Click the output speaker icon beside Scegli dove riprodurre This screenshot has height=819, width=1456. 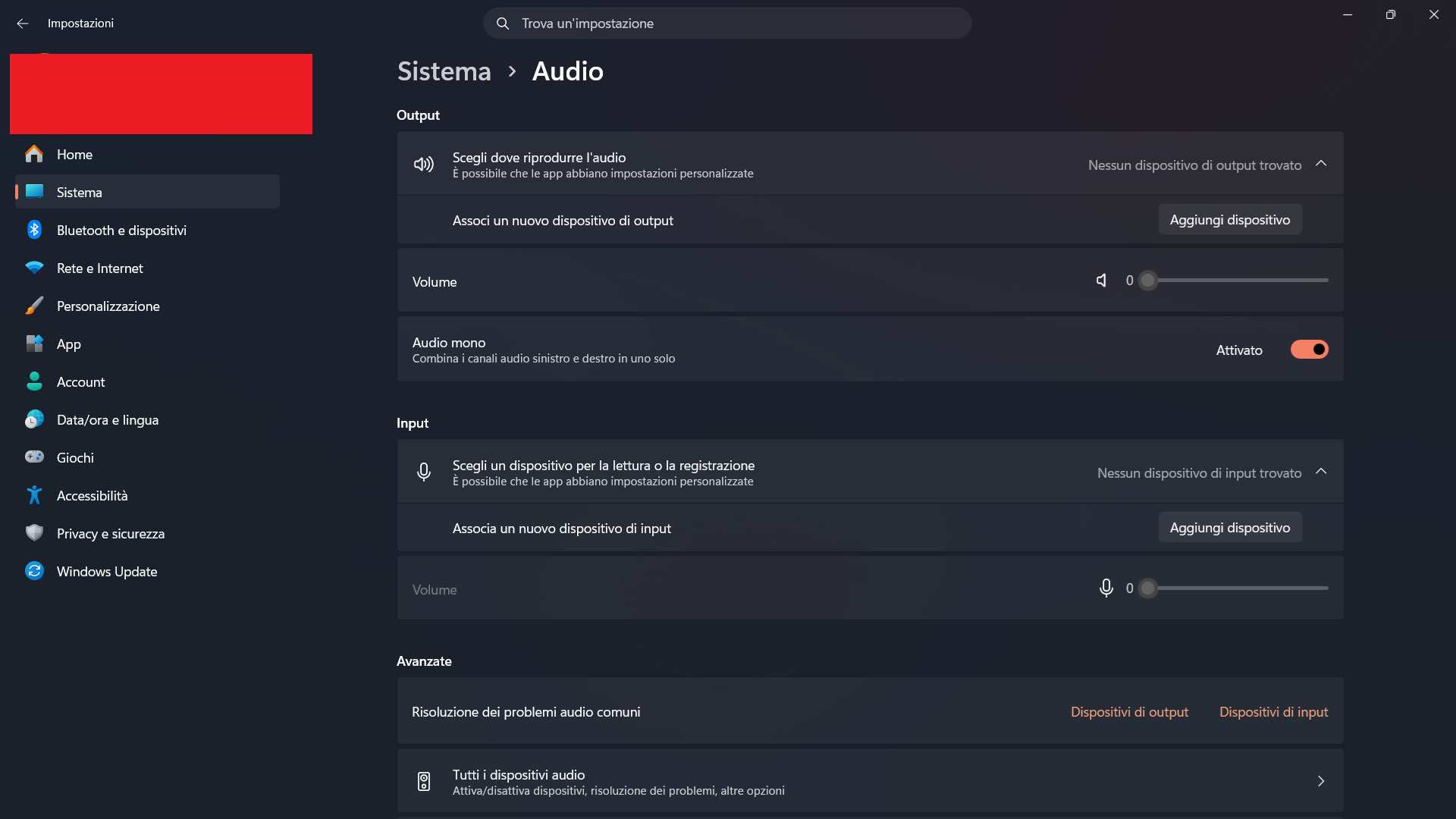424,164
